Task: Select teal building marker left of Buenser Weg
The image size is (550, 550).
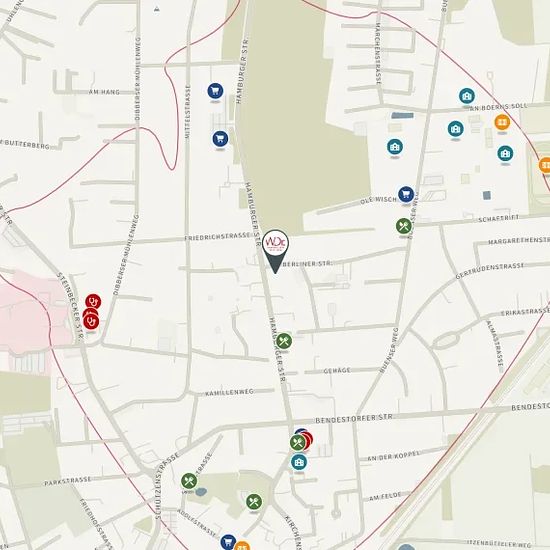Action: coord(395,147)
